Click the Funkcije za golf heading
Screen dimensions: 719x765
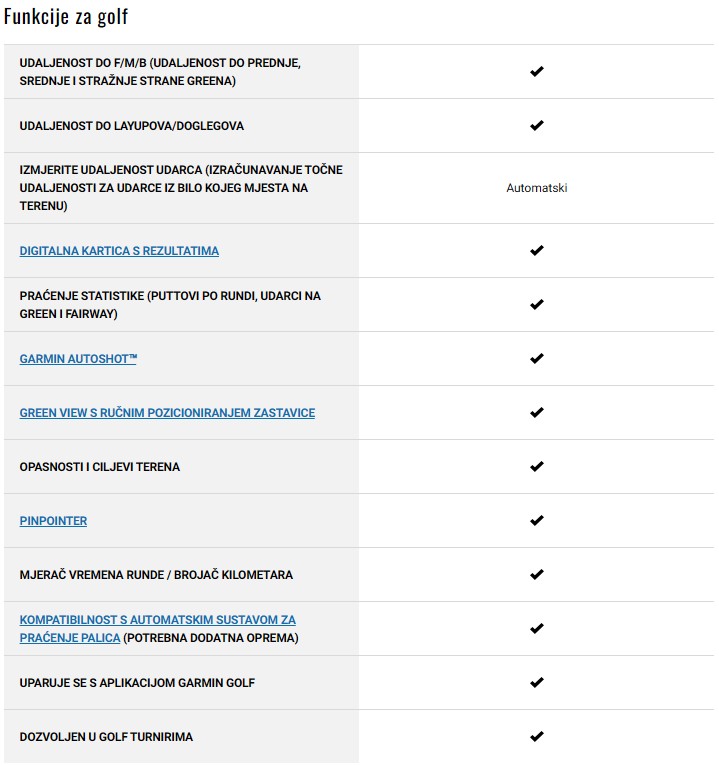click(66, 17)
